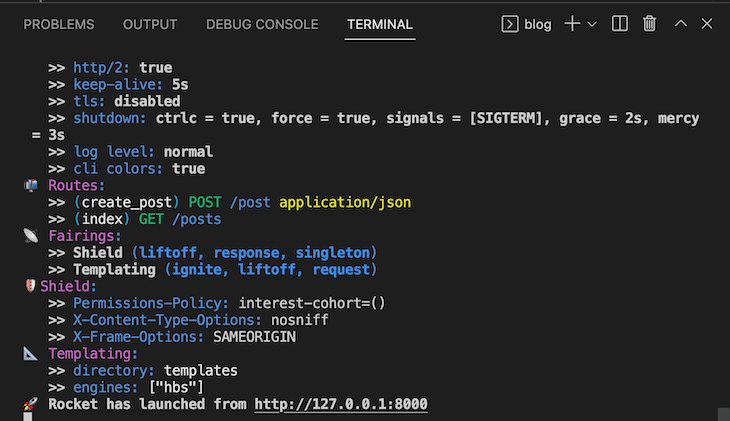Create a new terminal with plus icon
730x421 pixels.
pyautogui.click(x=572, y=23)
